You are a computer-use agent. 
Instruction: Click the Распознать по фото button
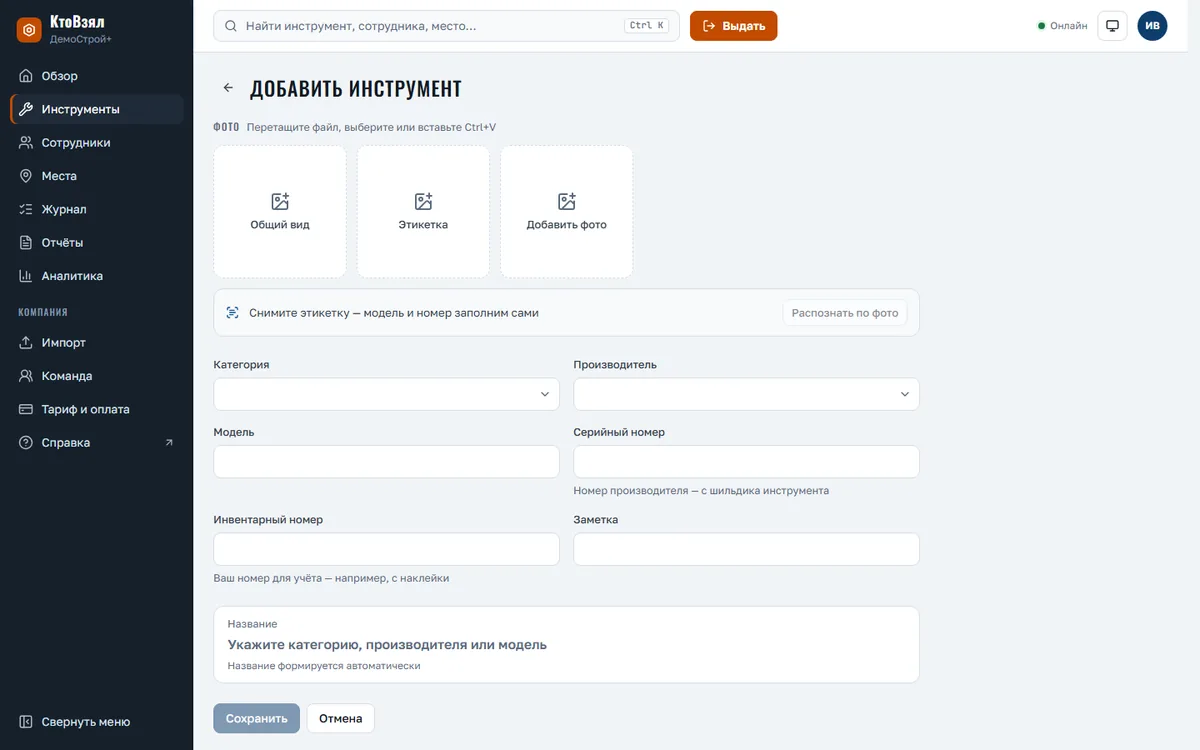845,313
